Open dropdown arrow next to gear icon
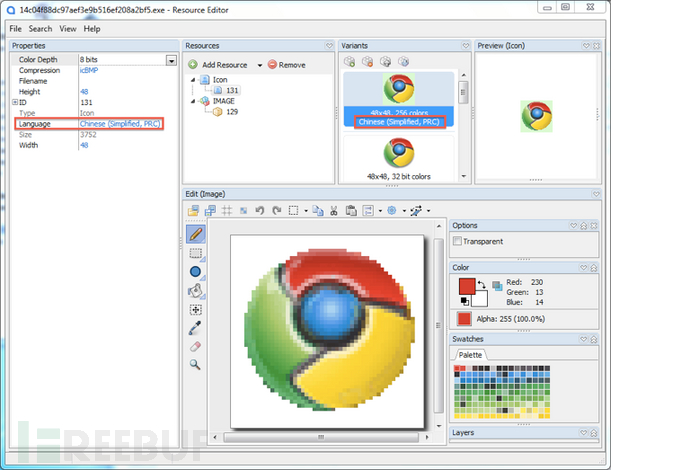Screen dimensions: 690x470 pyautogui.click(x=404, y=211)
